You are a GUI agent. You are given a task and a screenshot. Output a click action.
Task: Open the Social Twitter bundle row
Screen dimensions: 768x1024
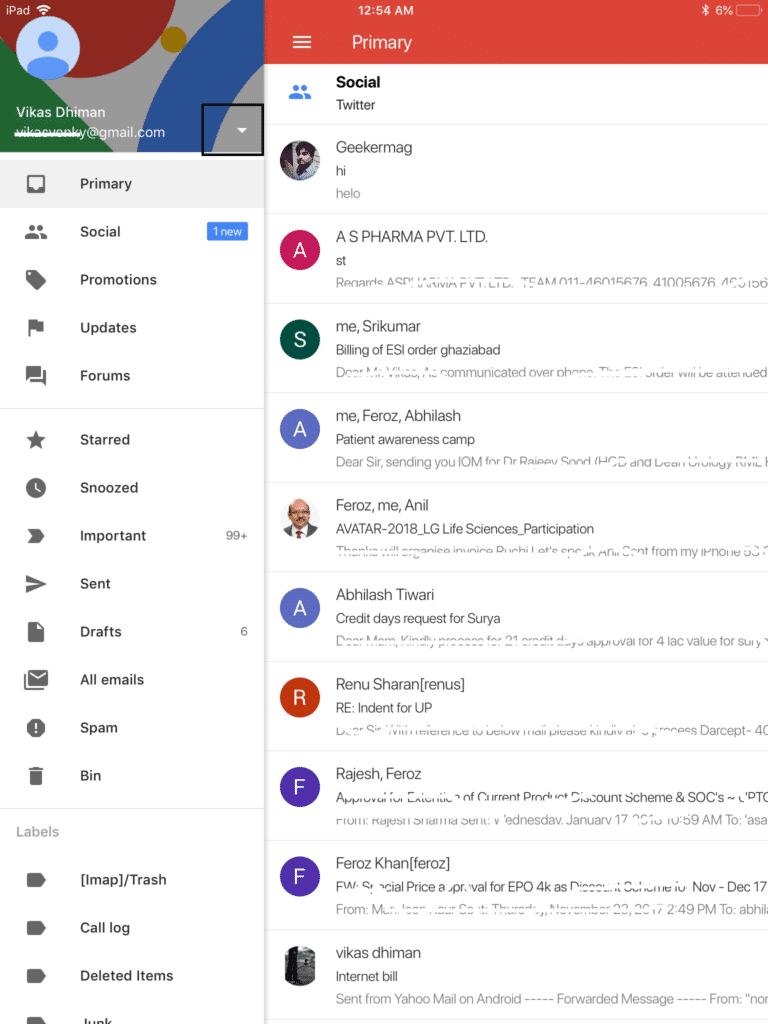tap(516, 93)
